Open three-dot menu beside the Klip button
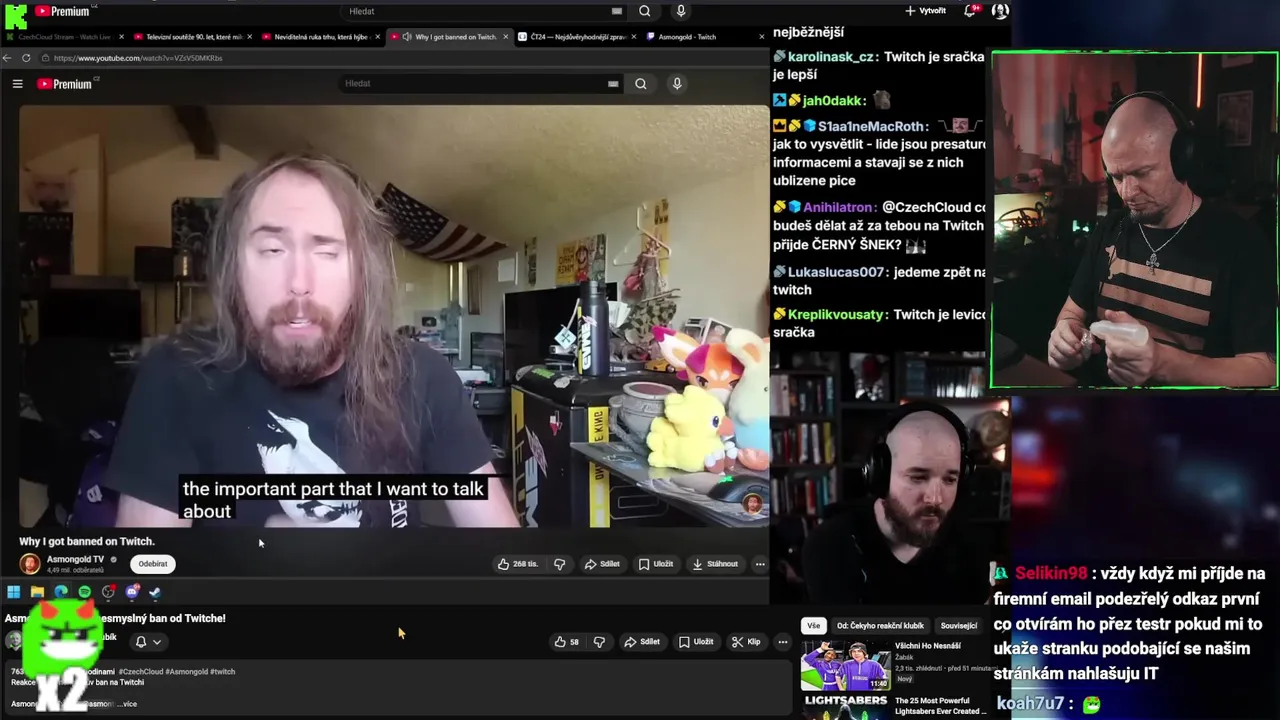1280x720 pixels. (783, 642)
